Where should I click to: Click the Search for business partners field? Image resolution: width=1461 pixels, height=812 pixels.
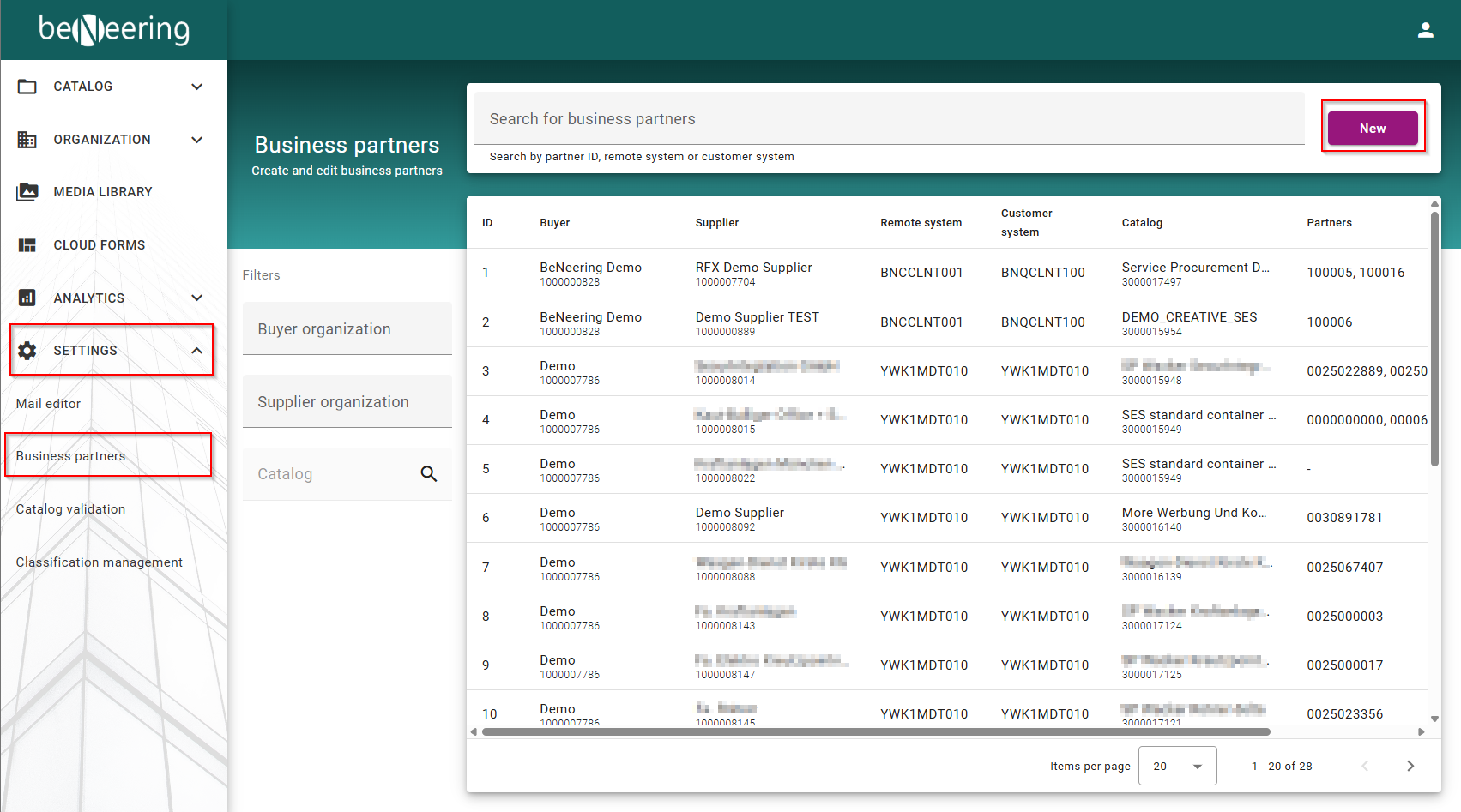click(x=889, y=119)
